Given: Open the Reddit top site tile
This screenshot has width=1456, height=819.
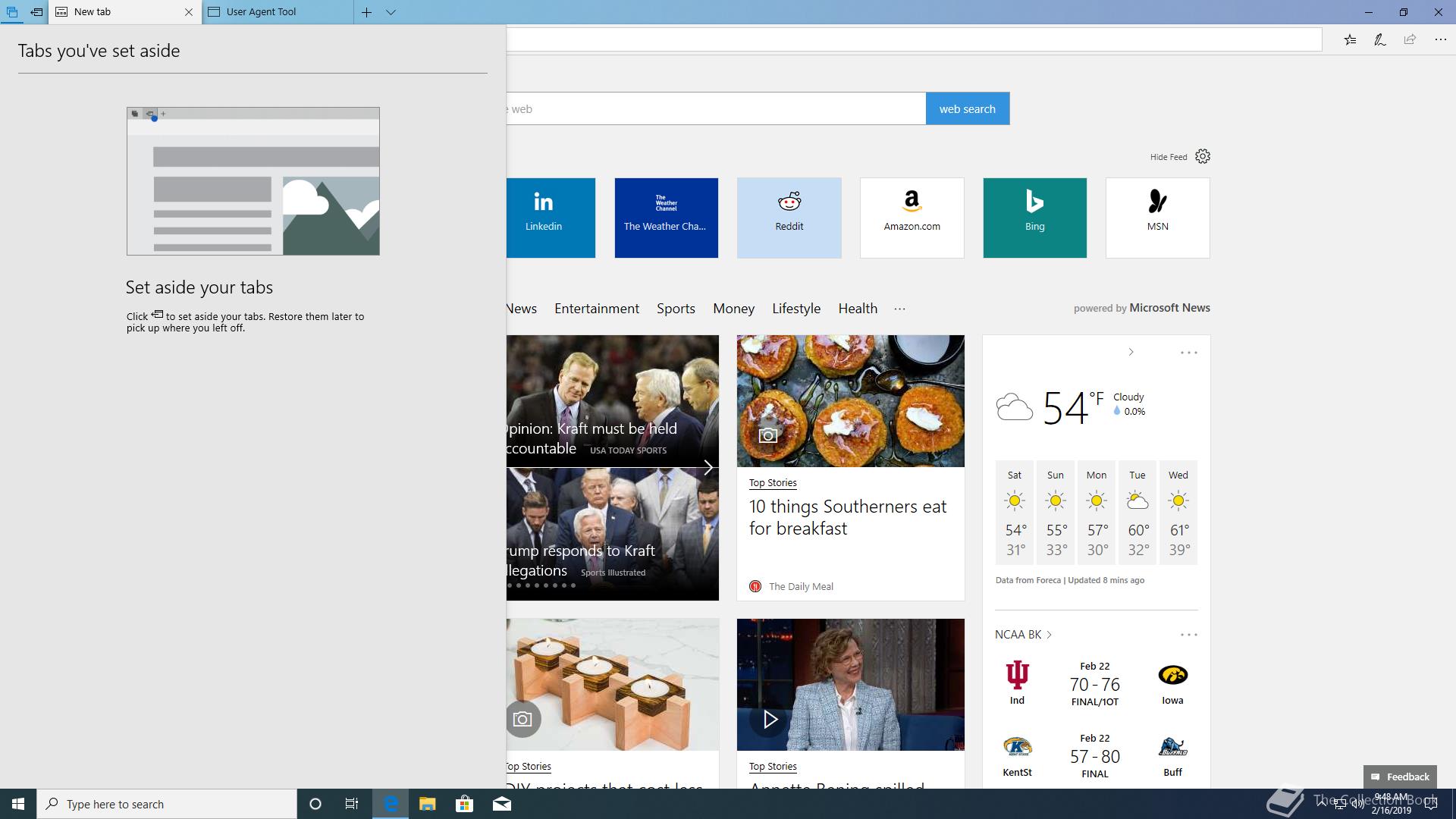Looking at the screenshot, I should (789, 218).
